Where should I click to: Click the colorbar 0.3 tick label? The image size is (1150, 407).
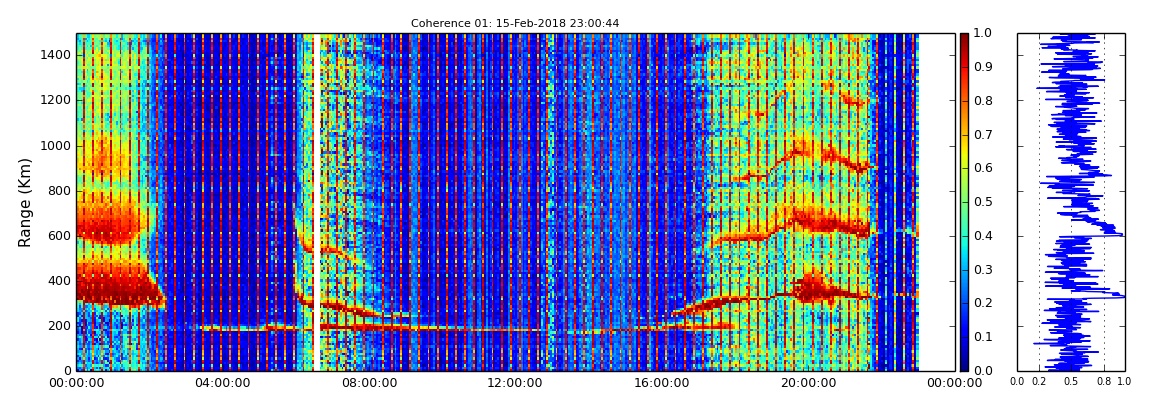(983, 269)
